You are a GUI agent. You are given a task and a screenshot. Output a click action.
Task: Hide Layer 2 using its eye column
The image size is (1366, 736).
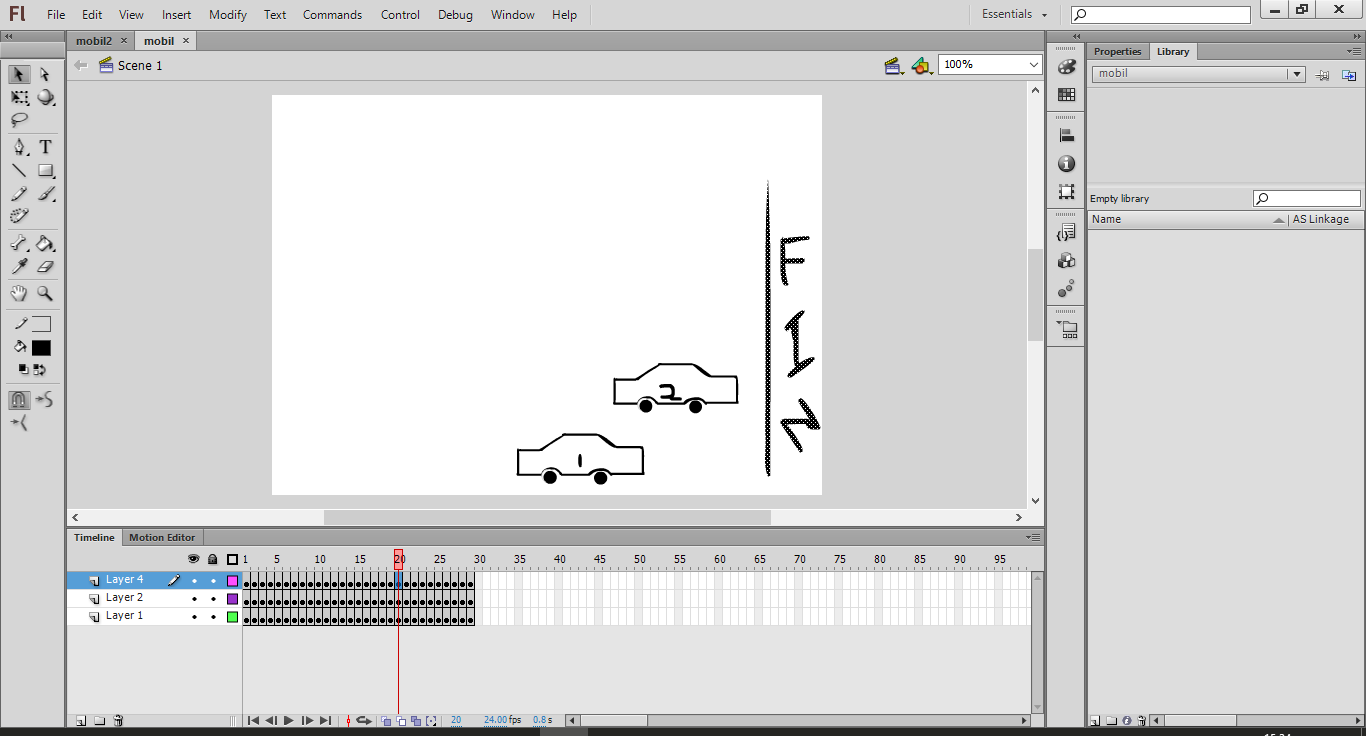tap(193, 598)
